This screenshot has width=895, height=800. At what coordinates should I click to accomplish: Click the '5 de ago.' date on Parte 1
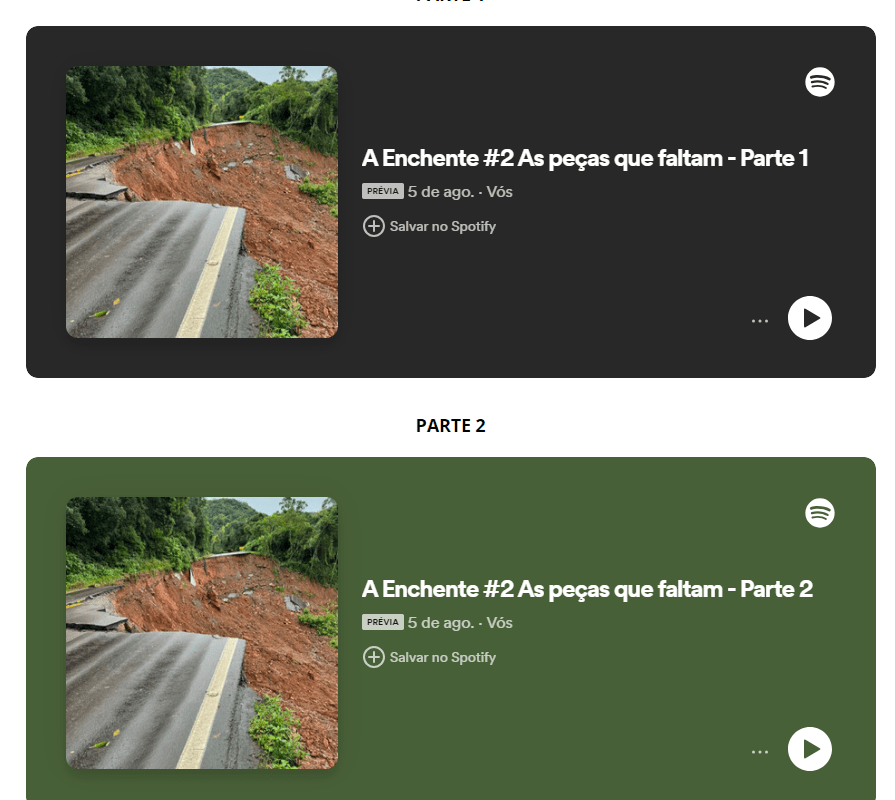click(441, 192)
